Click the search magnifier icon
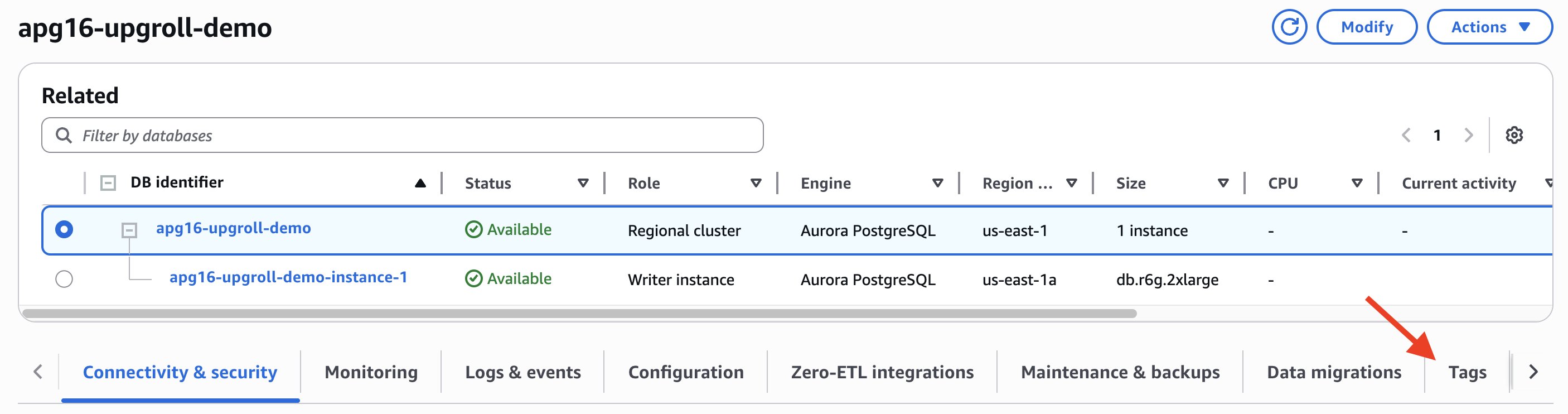 coord(64,135)
